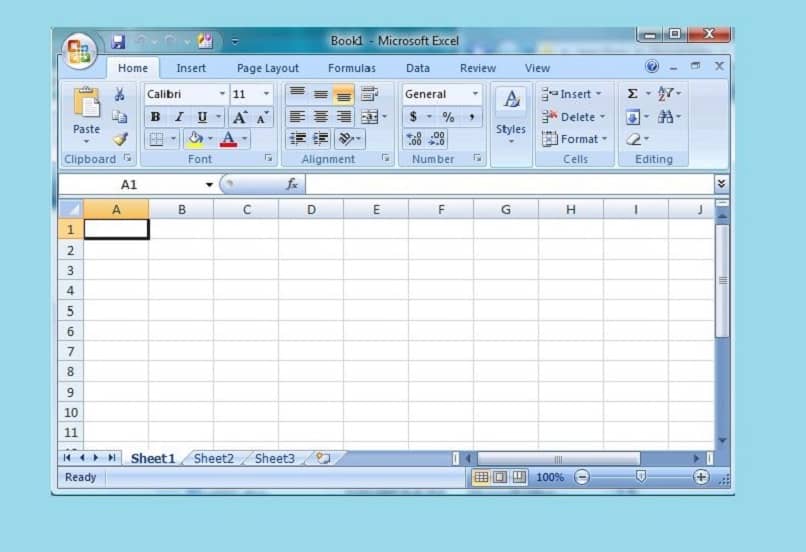Set Bottom Align for cells
The height and width of the screenshot is (552, 806).
point(343,94)
